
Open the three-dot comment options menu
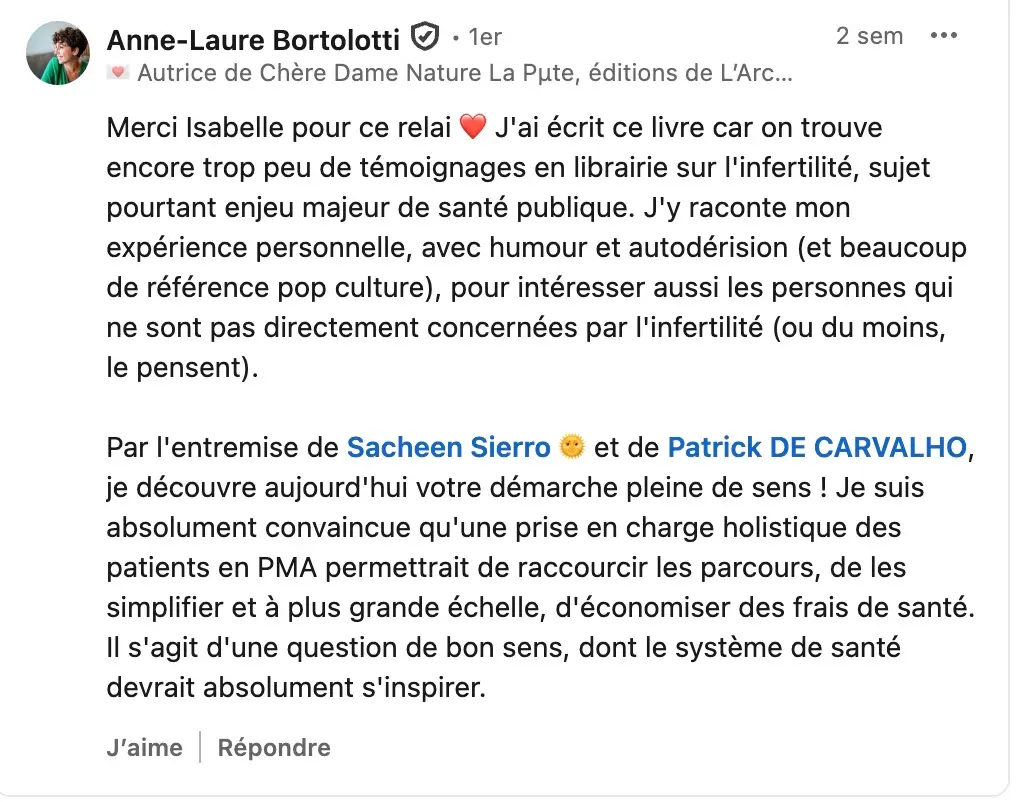(x=944, y=37)
